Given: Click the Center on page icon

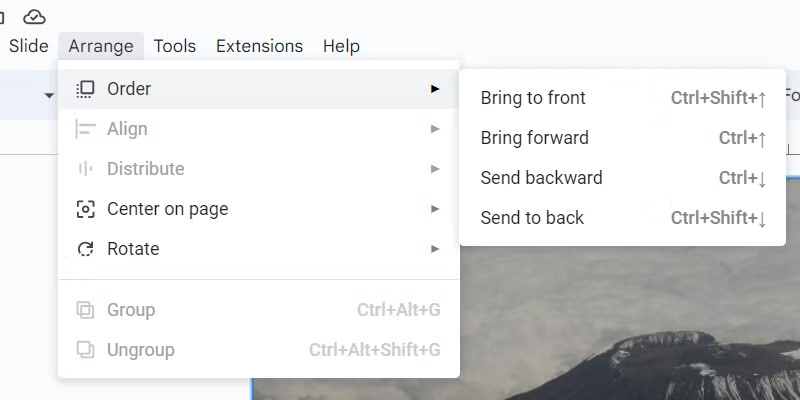Looking at the screenshot, I should (86, 209).
